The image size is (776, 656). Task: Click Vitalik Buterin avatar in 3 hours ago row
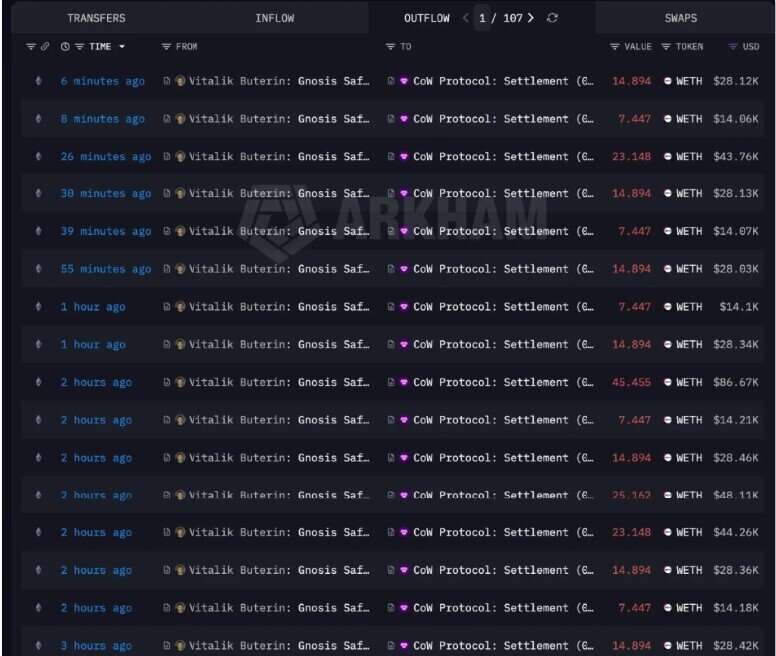click(181, 646)
